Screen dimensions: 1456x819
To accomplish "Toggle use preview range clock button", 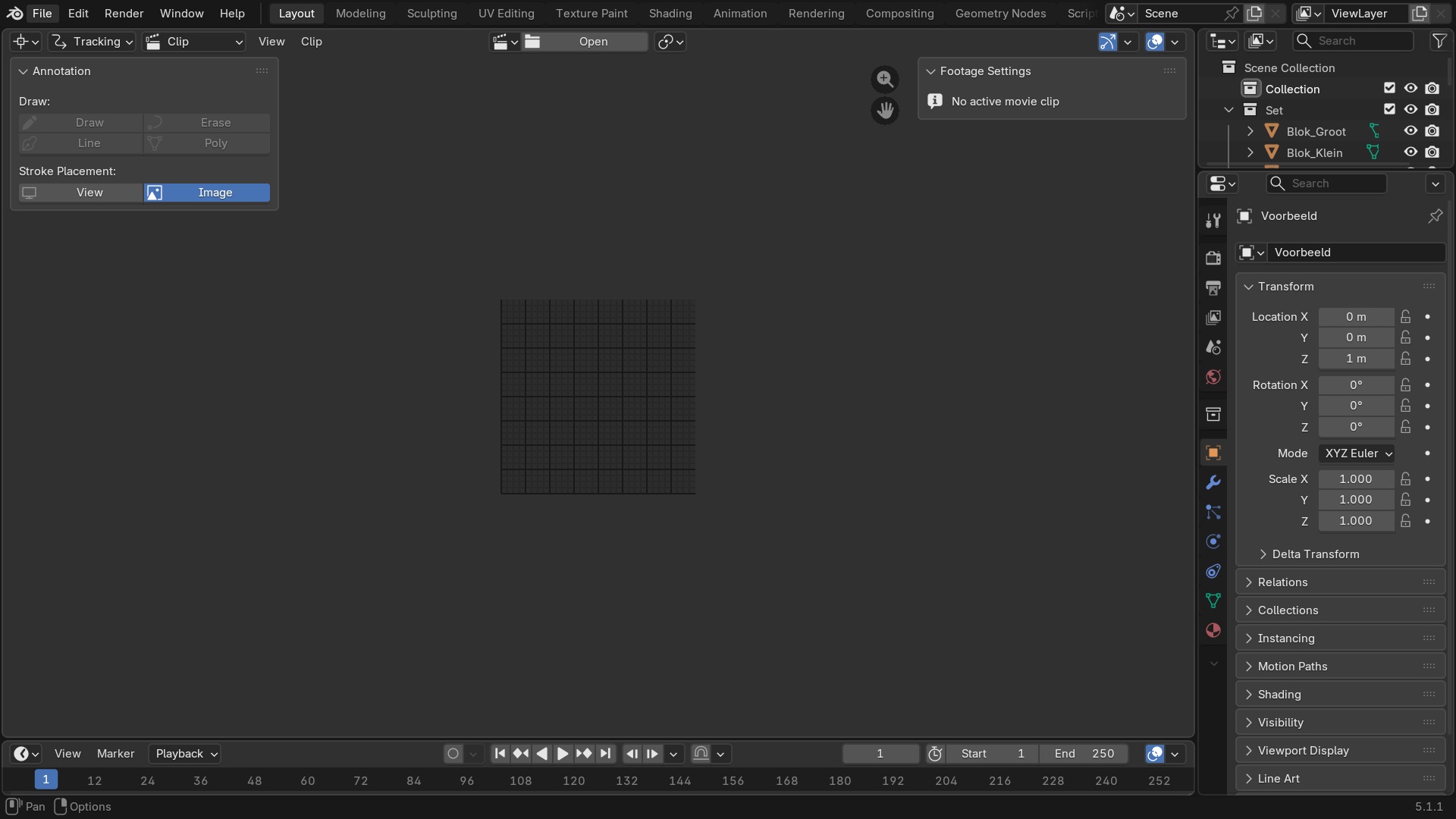I will click(x=935, y=754).
